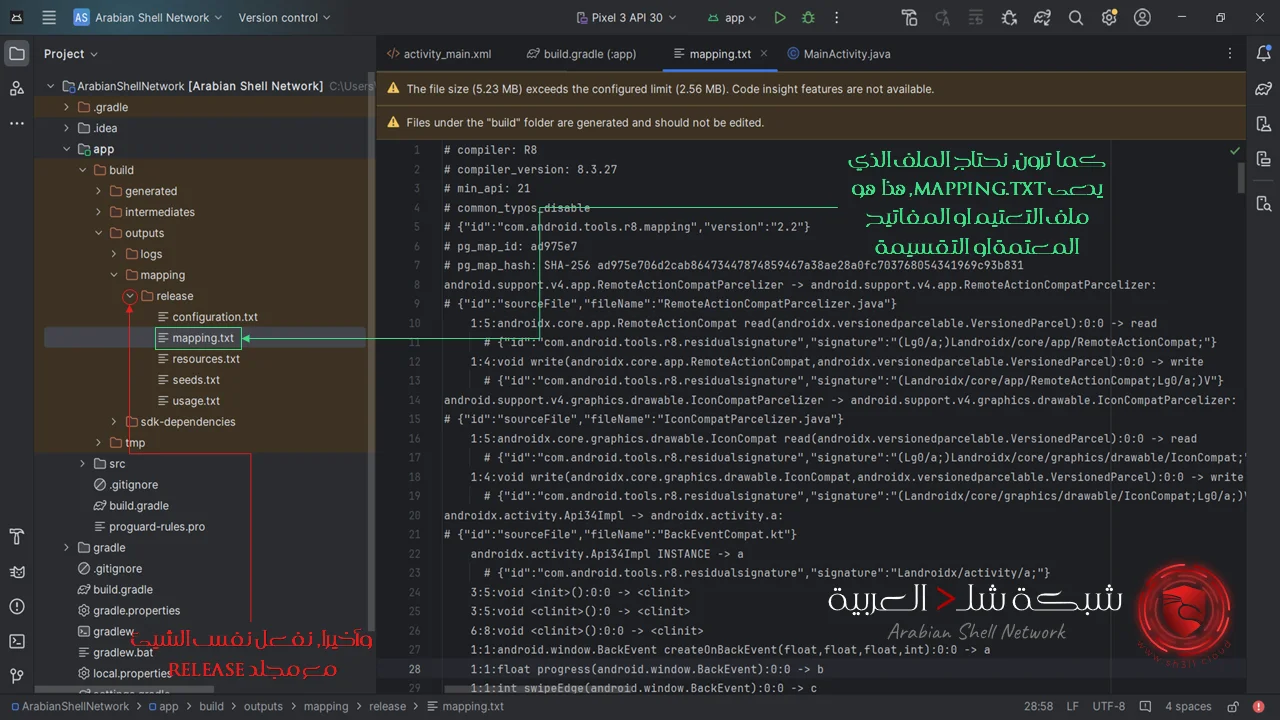This screenshot has height=720, width=1280.
Task: Expand the .idea folder
Action: click(x=67, y=128)
